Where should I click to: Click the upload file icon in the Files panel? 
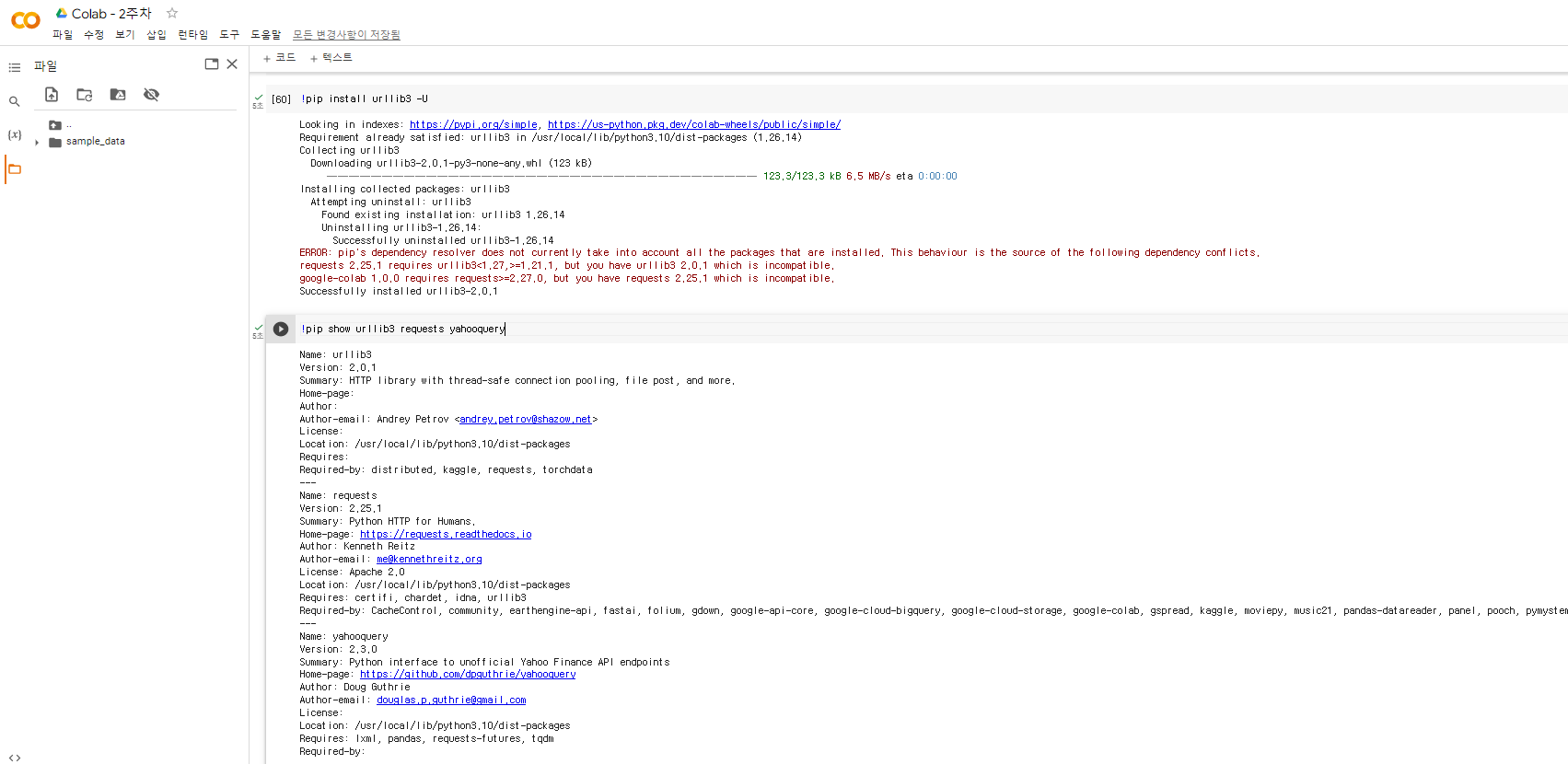[52, 95]
